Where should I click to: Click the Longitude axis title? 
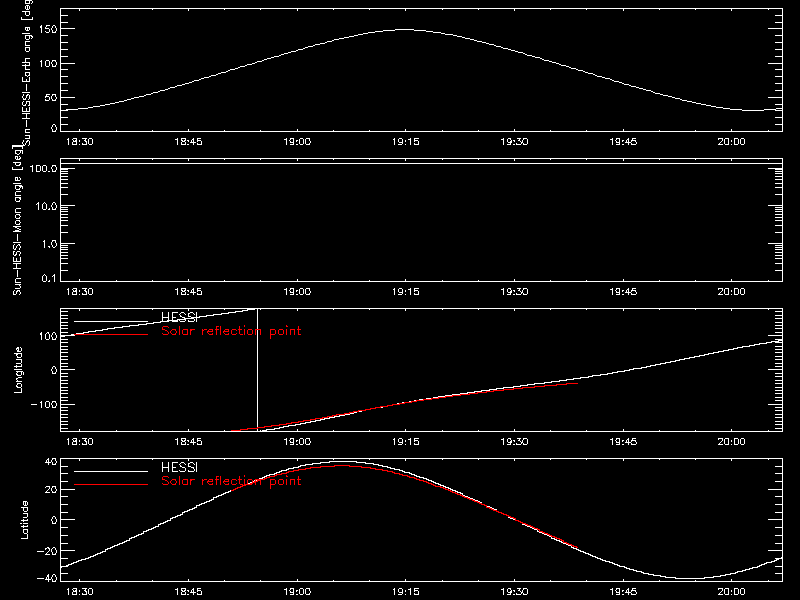(18, 370)
